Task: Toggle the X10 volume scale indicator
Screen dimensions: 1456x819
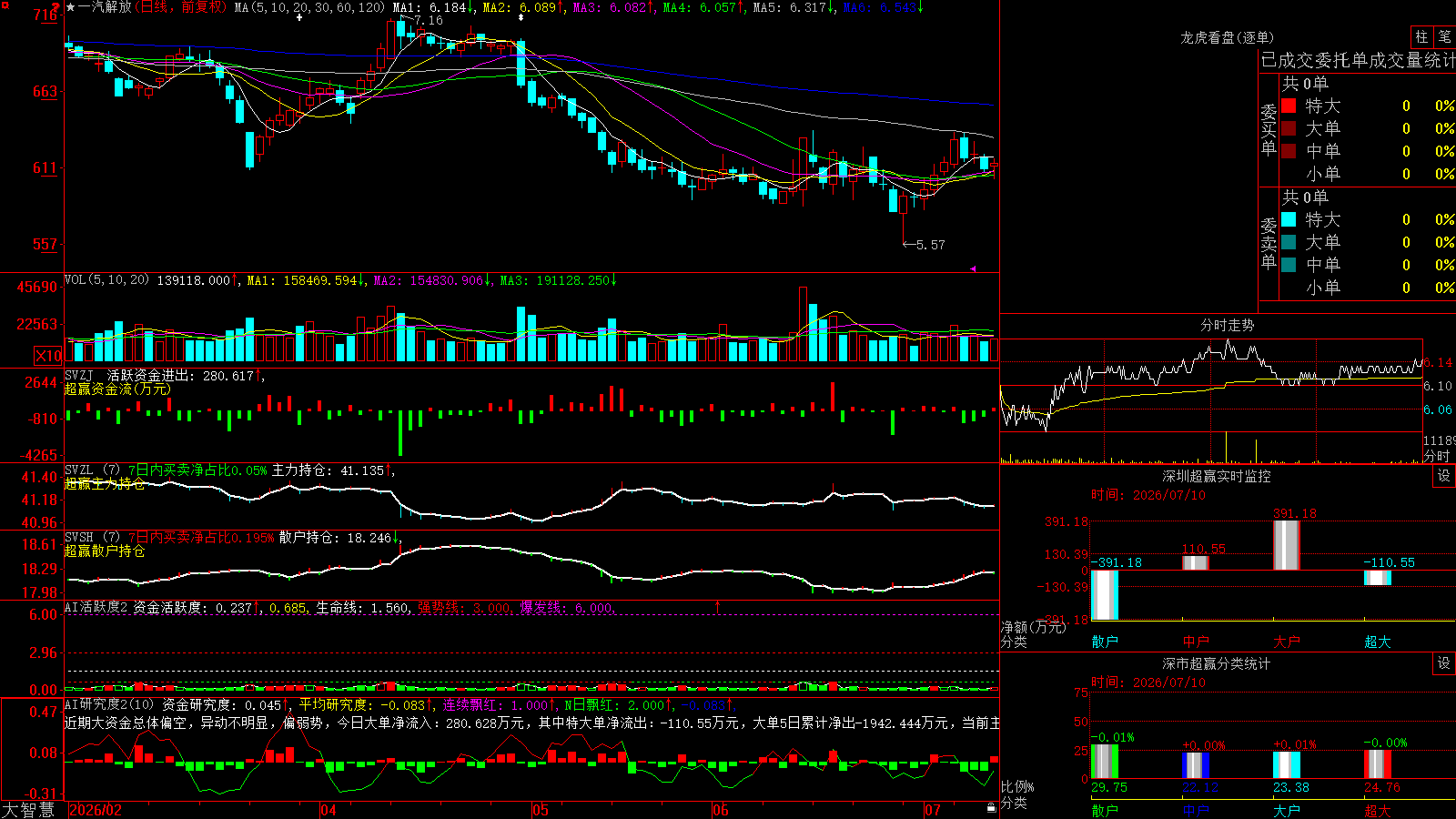Action: point(48,356)
